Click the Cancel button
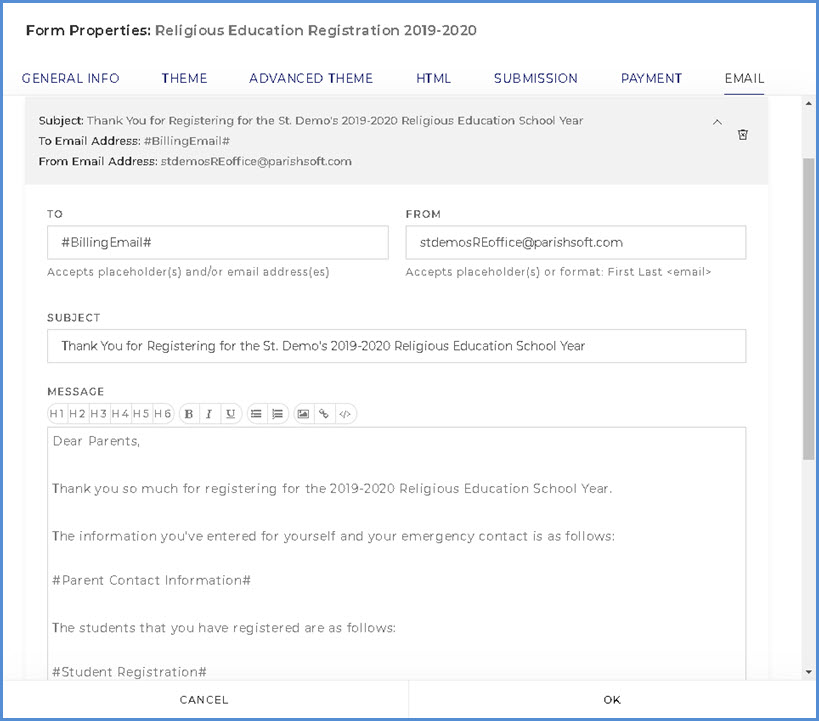 pos(204,700)
